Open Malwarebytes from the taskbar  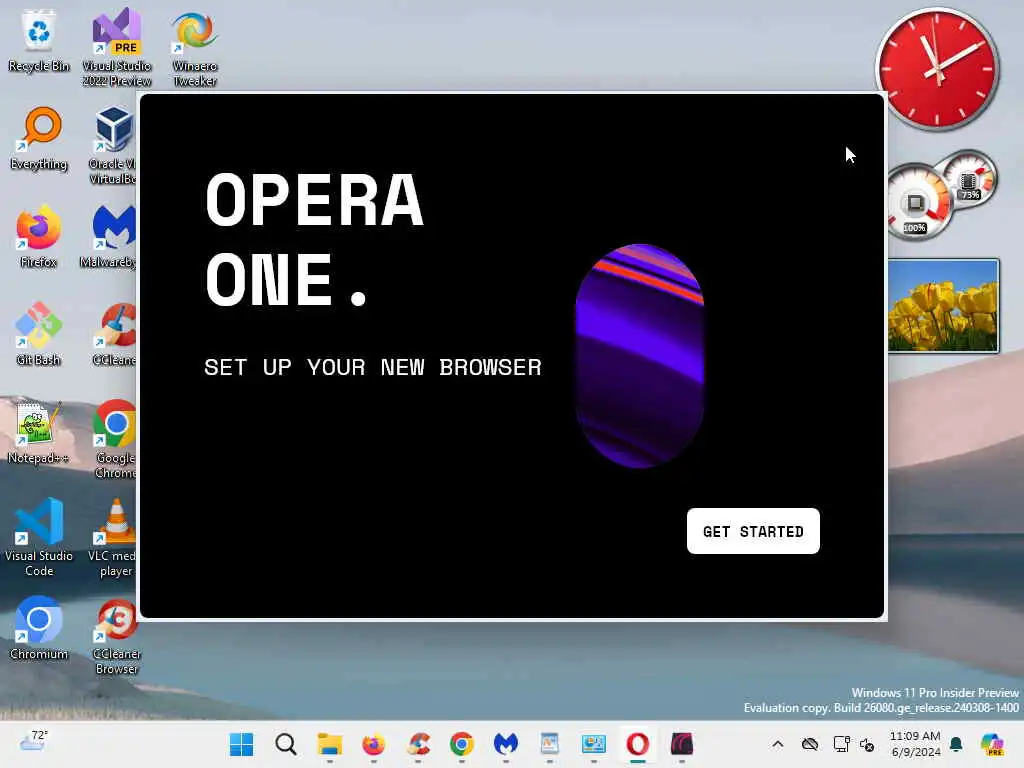point(506,744)
